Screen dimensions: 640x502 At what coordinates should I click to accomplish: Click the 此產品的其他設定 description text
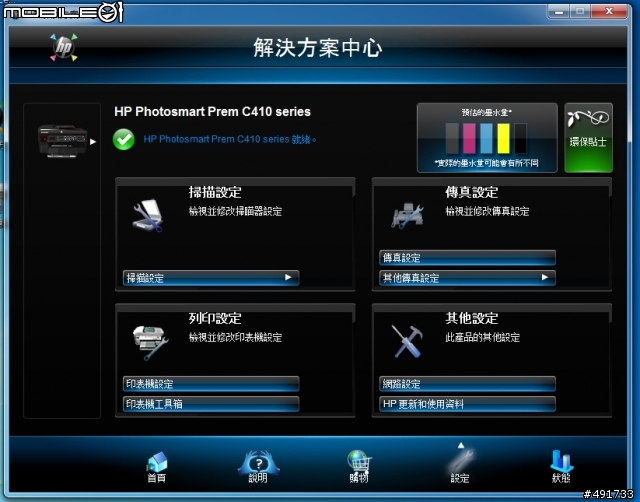[482, 338]
